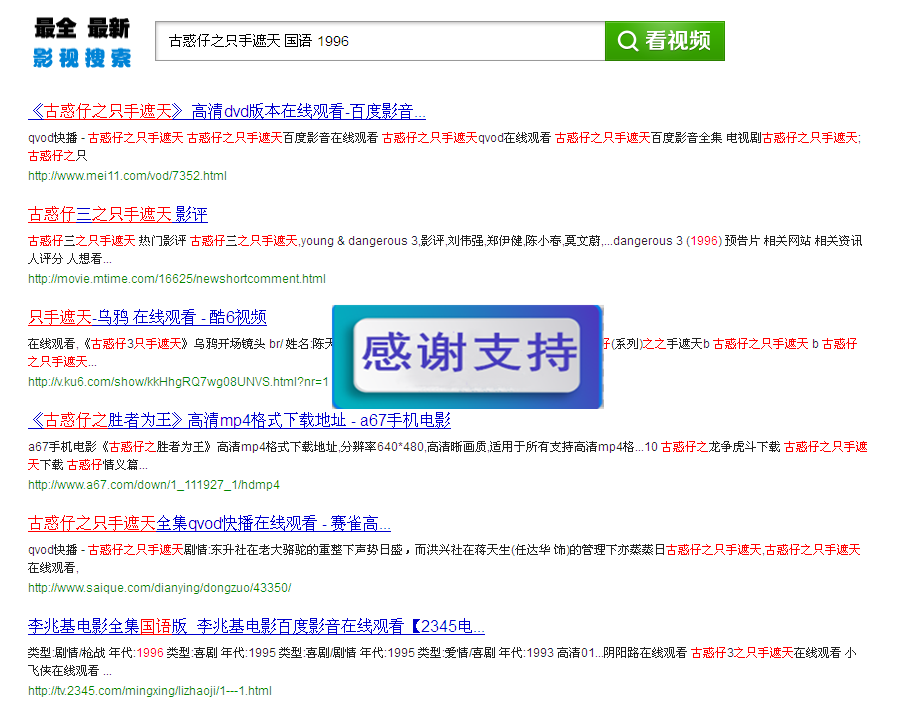The width and height of the screenshot is (903, 713).
Task: Click the 感谢支持 banner image
Action: 468,357
